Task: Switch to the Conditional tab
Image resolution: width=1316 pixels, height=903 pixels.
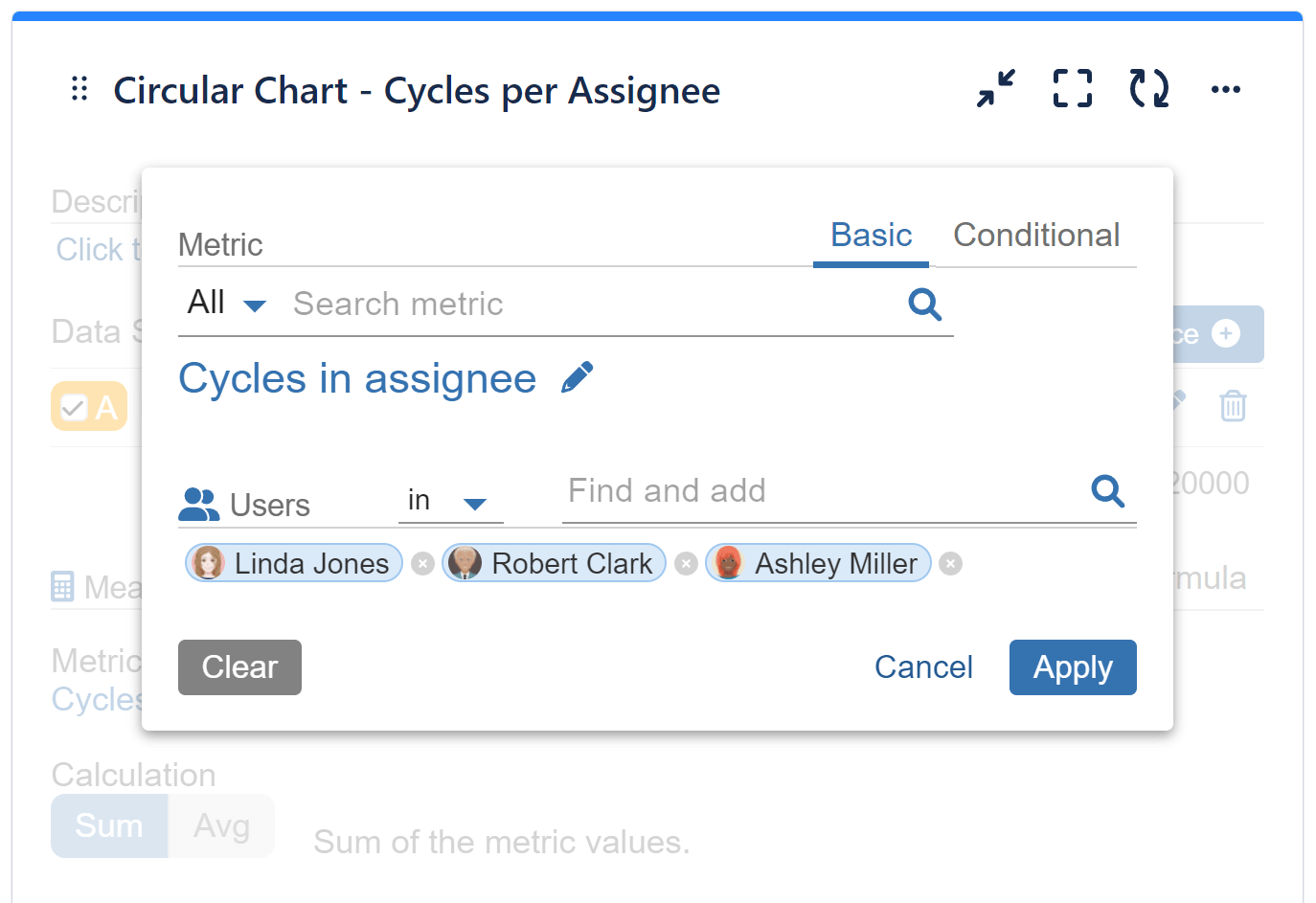Action: pos(1036,235)
